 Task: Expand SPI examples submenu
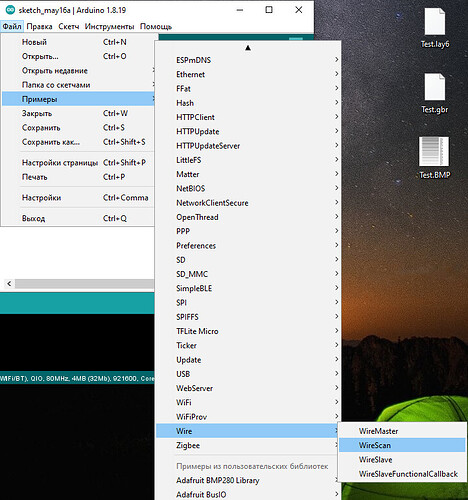click(248, 303)
